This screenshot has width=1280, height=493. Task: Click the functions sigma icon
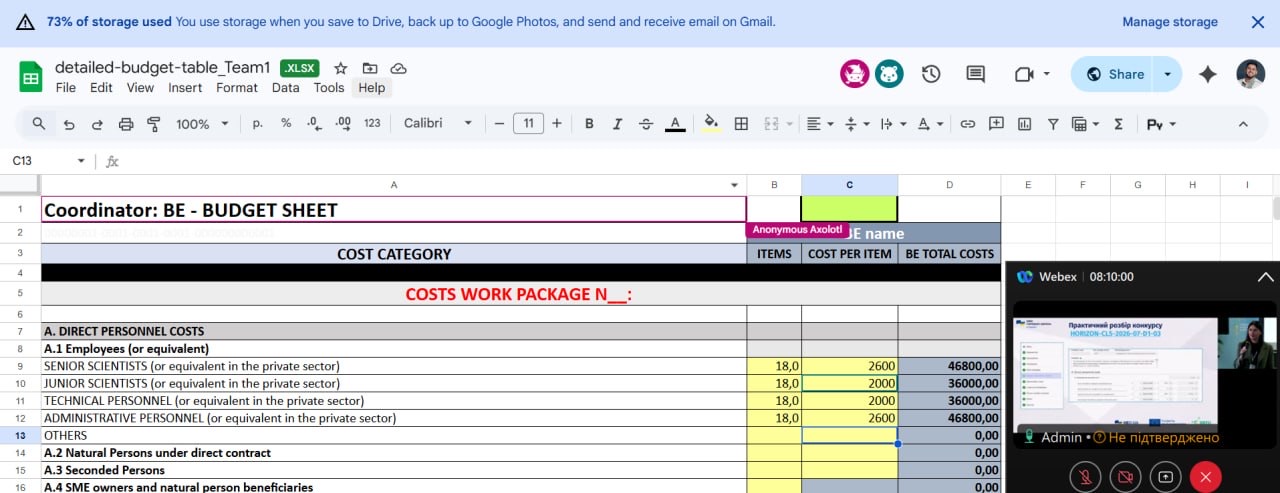[1118, 124]
